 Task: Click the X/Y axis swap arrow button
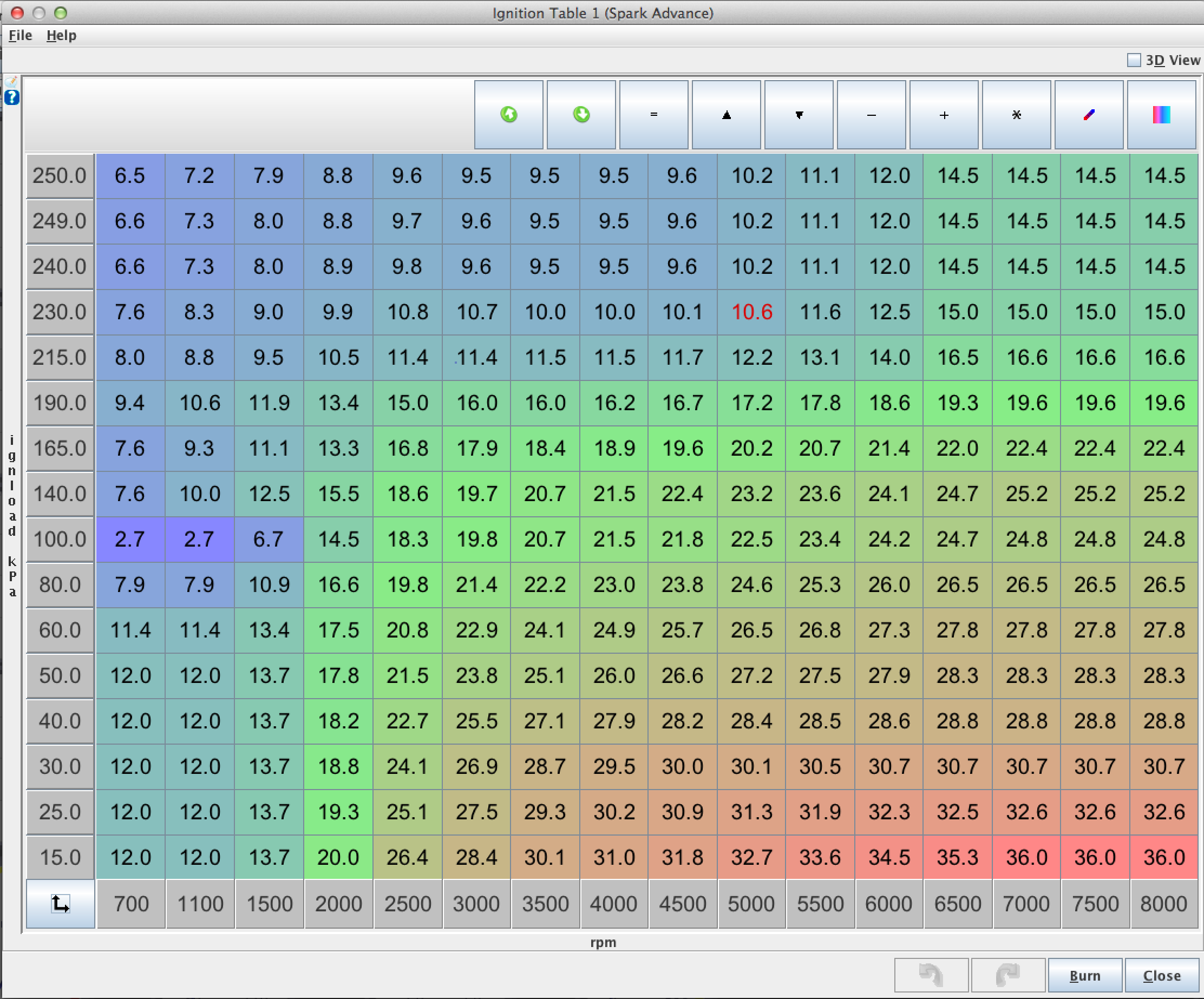[60, 904]
